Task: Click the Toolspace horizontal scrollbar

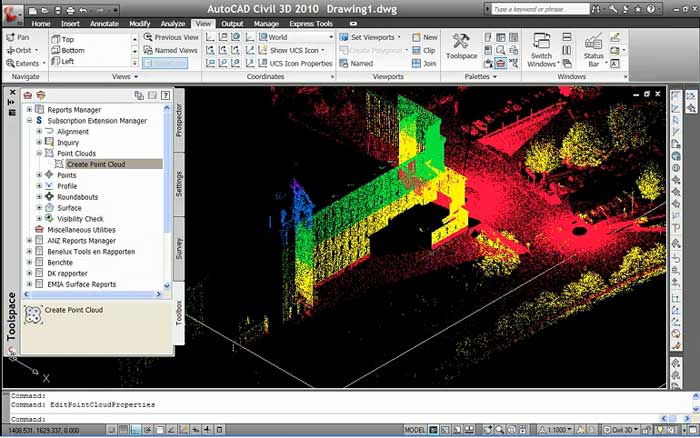Action: [92, 294]
